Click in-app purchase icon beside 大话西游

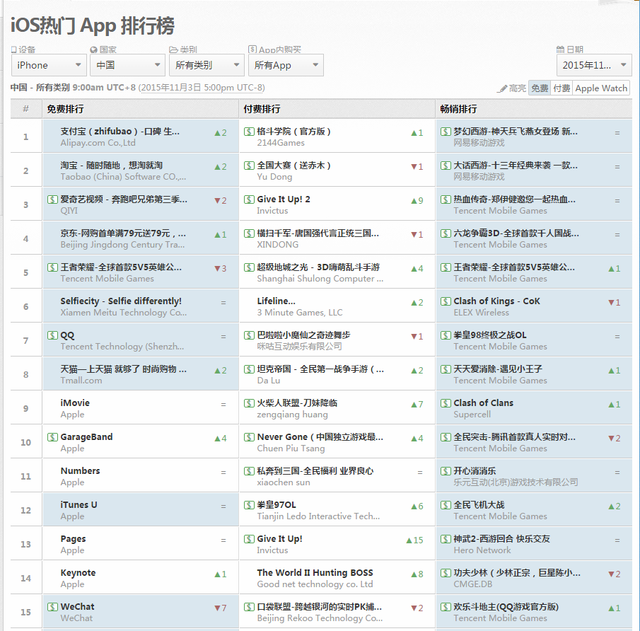click(445, 165)
